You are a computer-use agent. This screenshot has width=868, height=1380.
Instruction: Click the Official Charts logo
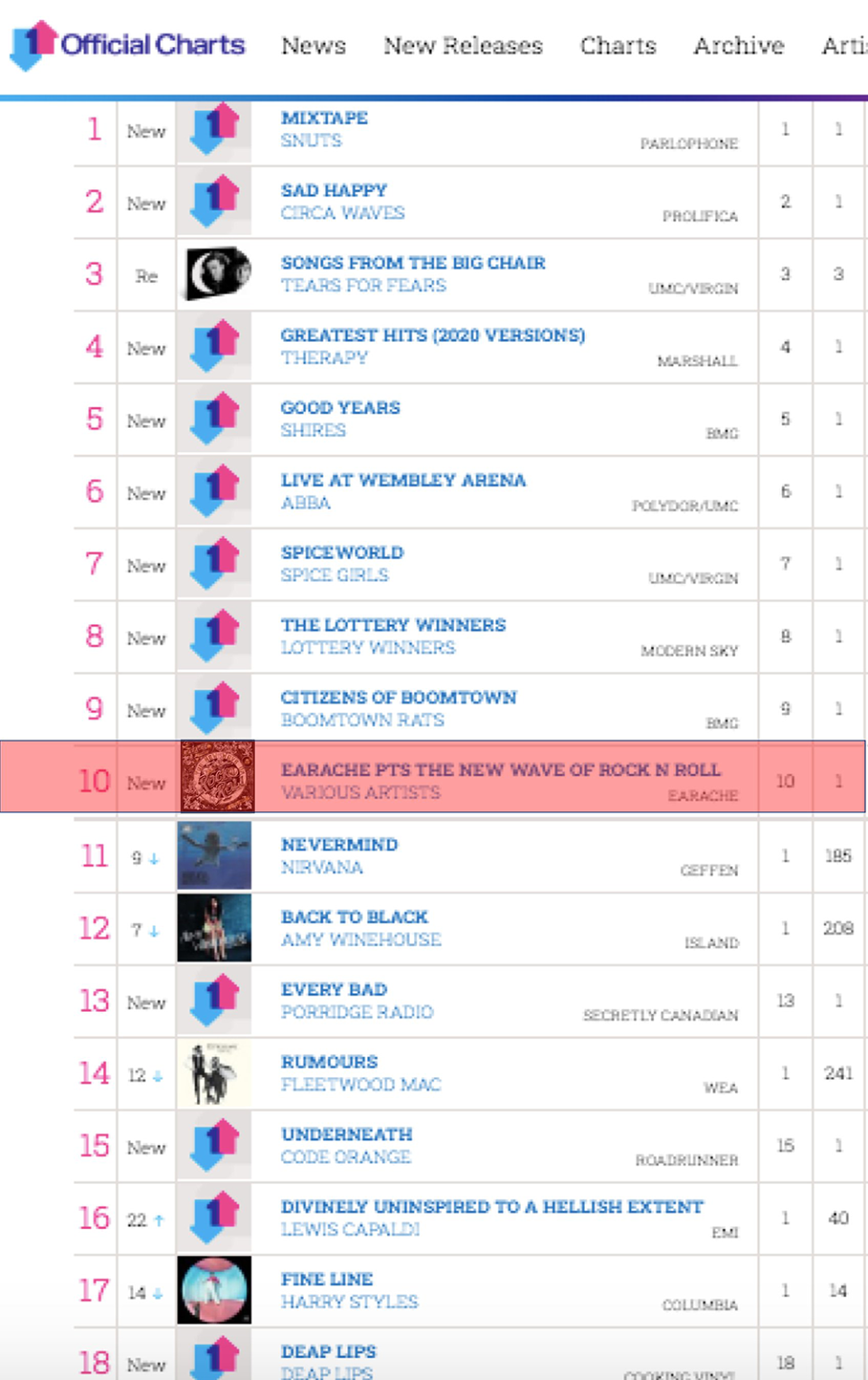click(x=127, y=45)
